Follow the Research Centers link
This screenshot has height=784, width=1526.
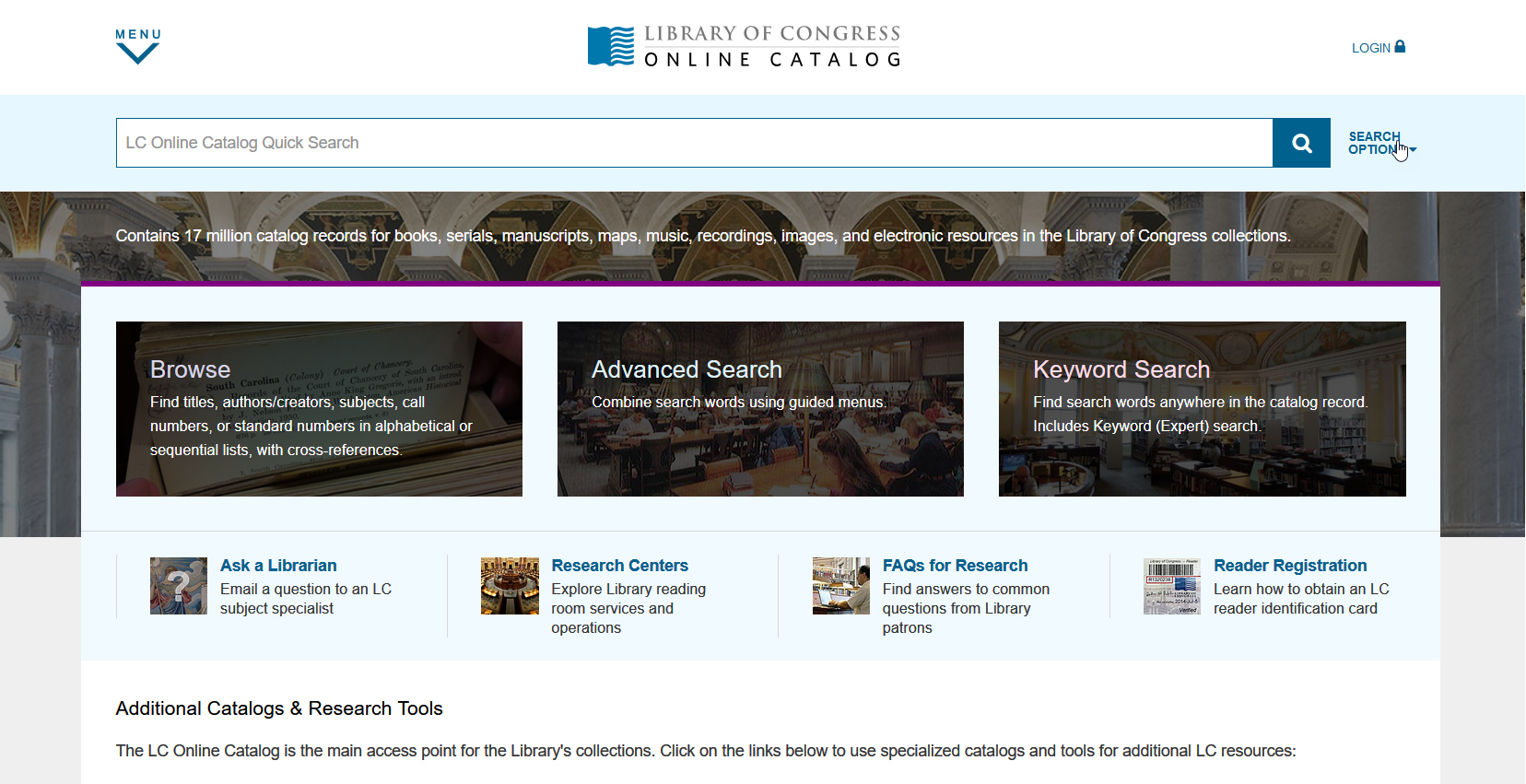619,566
